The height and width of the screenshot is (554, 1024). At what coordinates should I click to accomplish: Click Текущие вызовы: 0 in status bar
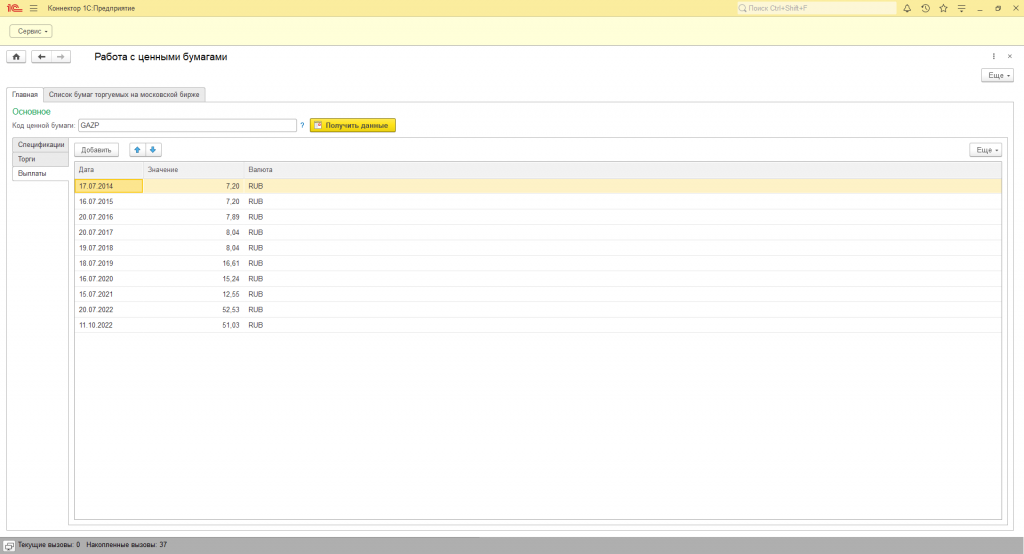tap(49, 545)
